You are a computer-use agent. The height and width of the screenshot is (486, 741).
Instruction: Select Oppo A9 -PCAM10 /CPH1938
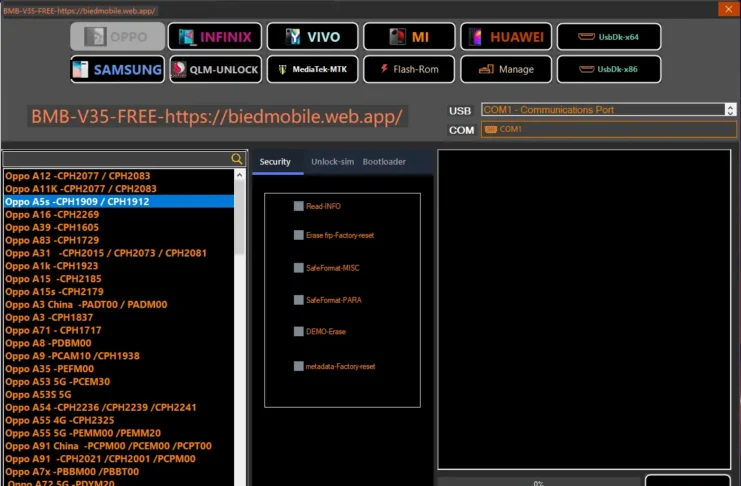(119, 356)
